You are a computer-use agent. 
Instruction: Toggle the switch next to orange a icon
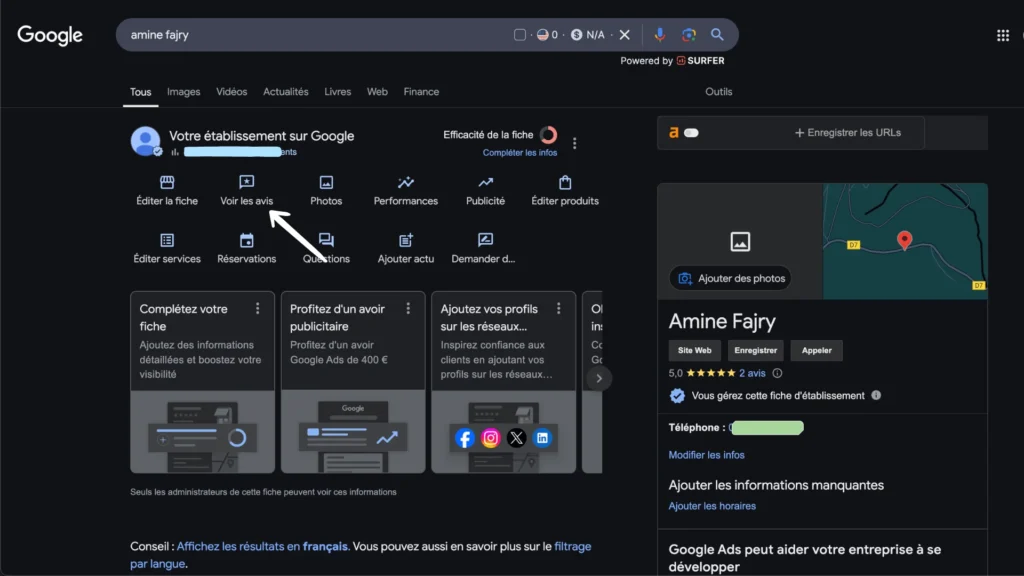(691, 133)
